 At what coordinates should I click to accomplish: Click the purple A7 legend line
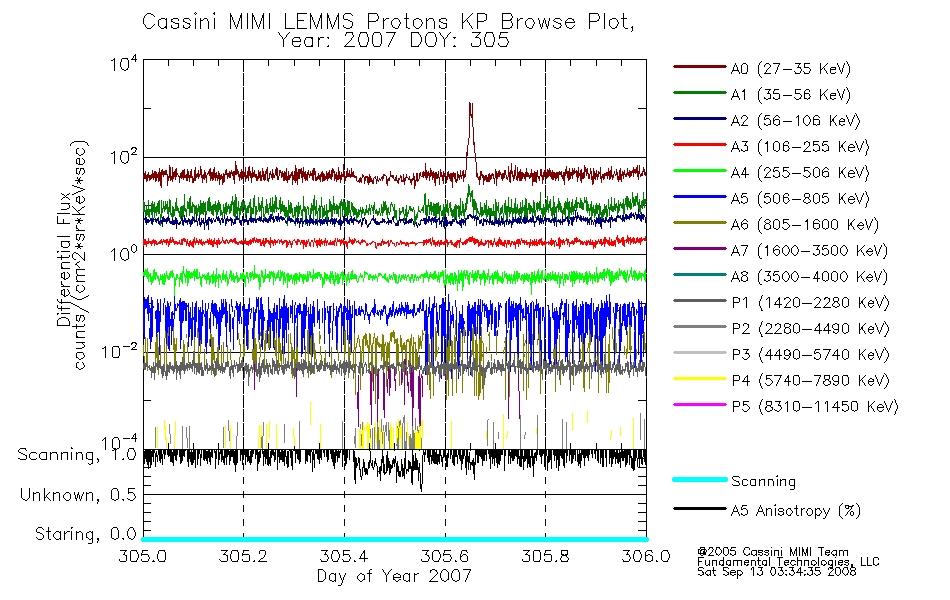click(x=699, y=248)
